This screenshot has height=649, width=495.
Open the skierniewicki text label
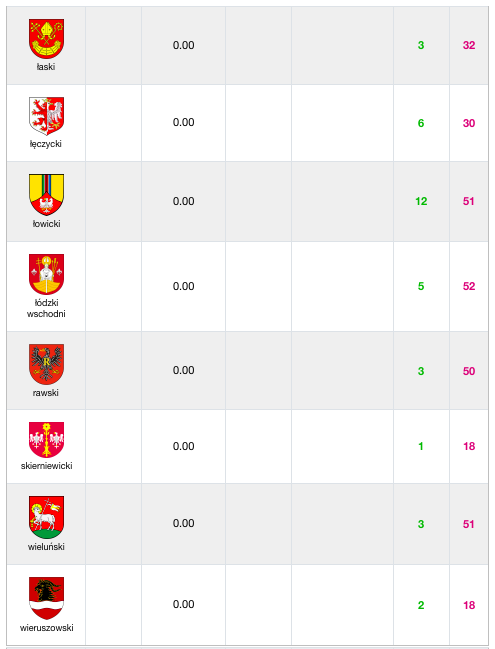46,466
